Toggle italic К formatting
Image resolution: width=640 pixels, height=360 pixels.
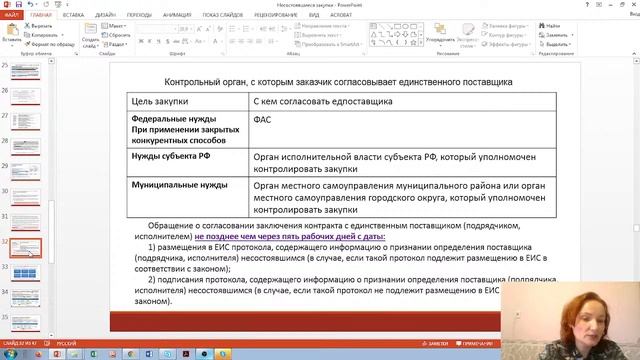click(150, 41)
